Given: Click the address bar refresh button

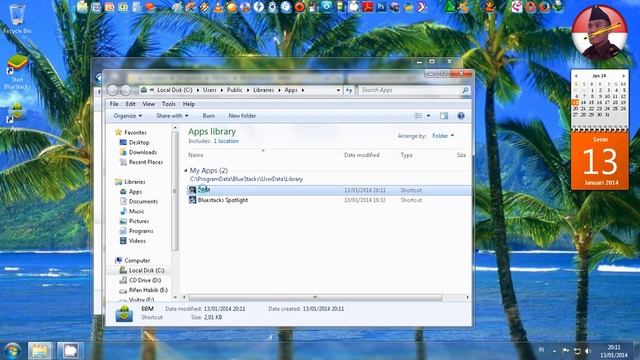Looking at the screenshot, I should [349, 90].
